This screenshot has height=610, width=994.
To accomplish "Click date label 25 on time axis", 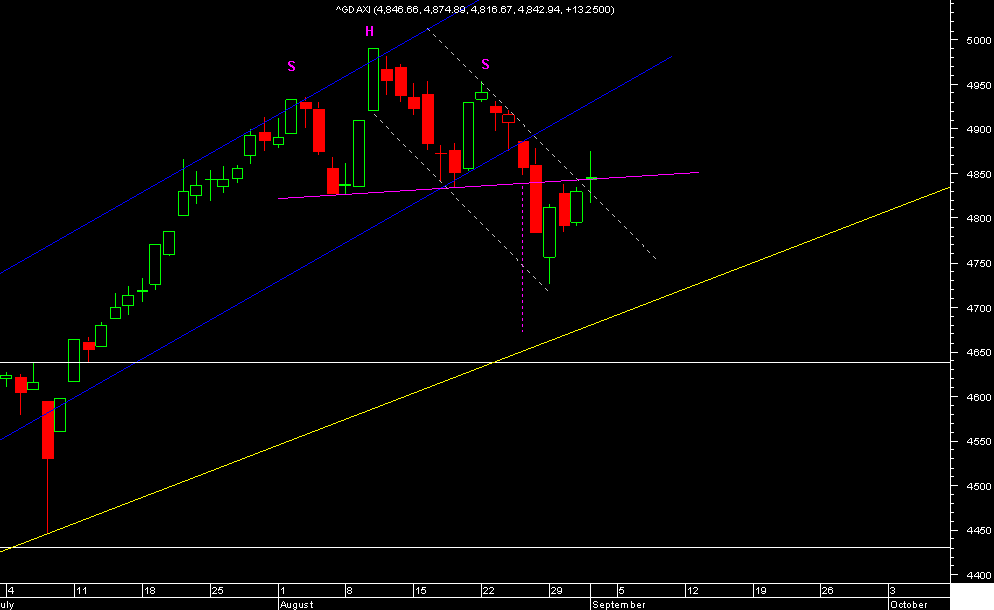I will point(217,590).
